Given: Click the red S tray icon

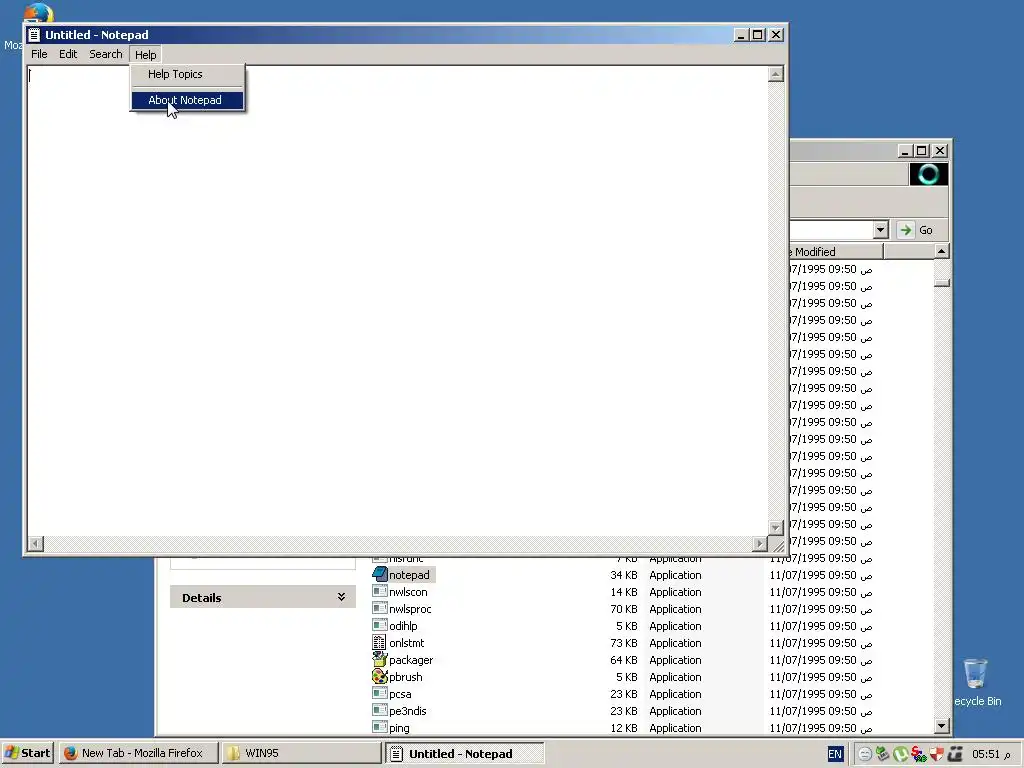Looking at the screenshot, I should 918,754.
